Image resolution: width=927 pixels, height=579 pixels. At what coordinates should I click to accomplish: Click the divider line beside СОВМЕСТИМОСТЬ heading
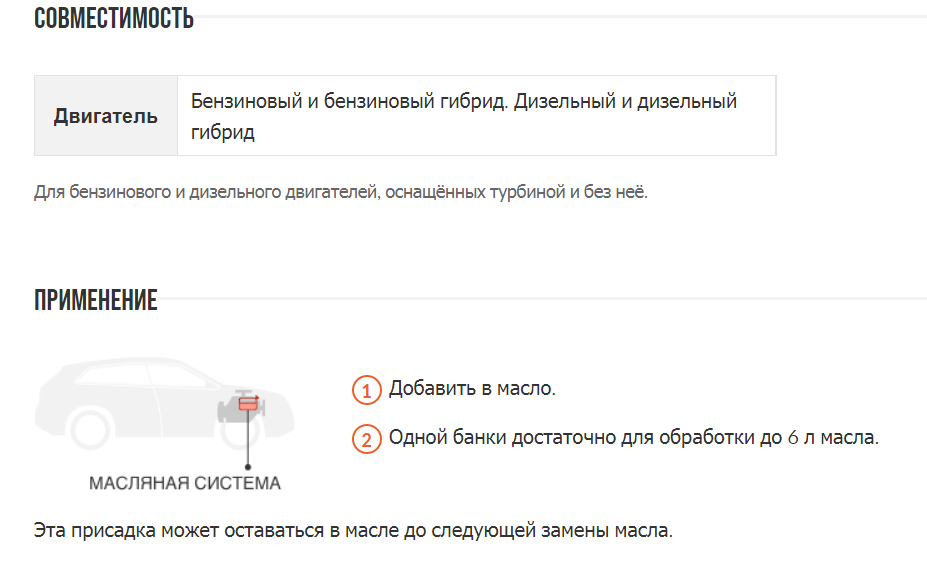[560, 17]
